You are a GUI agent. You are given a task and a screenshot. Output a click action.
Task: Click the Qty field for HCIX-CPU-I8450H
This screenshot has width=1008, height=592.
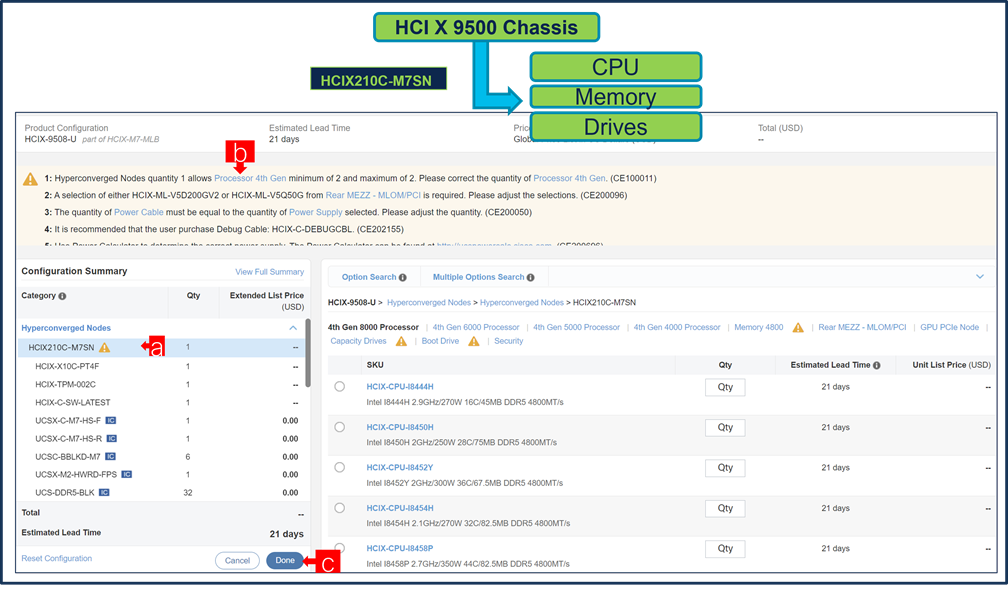(x=725, y=428)
